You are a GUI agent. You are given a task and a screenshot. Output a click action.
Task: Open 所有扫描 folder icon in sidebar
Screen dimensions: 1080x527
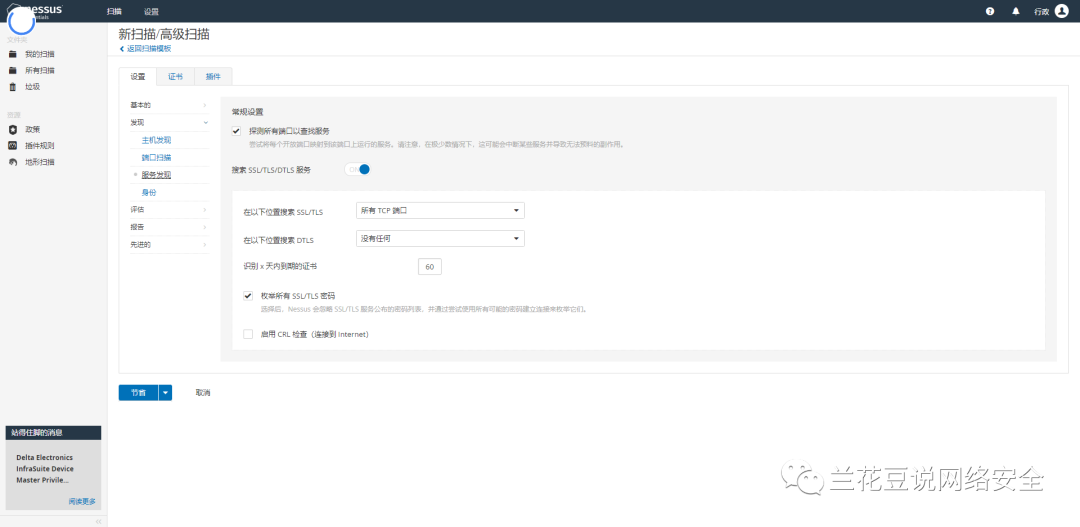(13, 70)
